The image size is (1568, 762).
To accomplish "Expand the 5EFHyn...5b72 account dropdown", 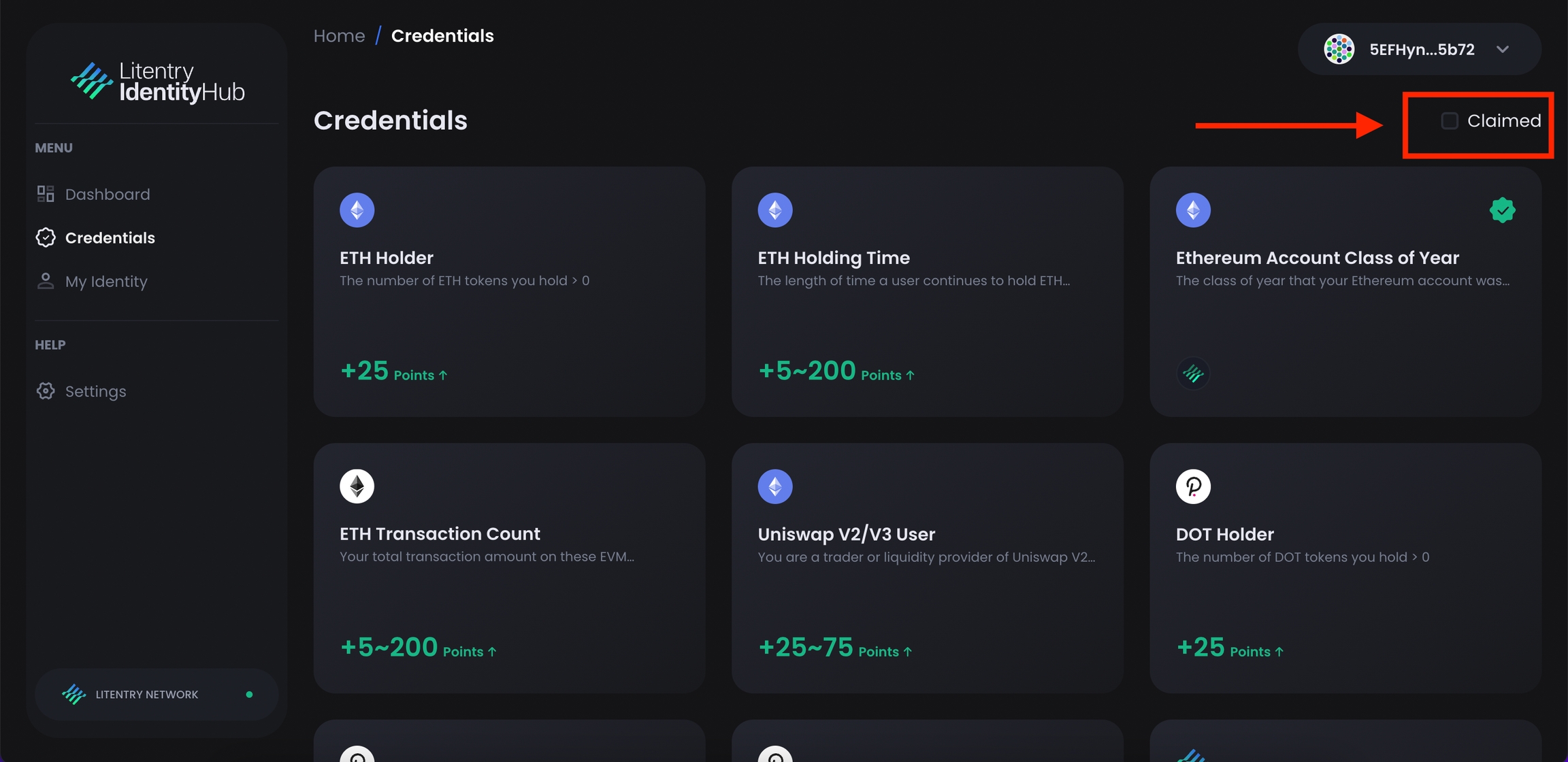I will coord(1503,50).
